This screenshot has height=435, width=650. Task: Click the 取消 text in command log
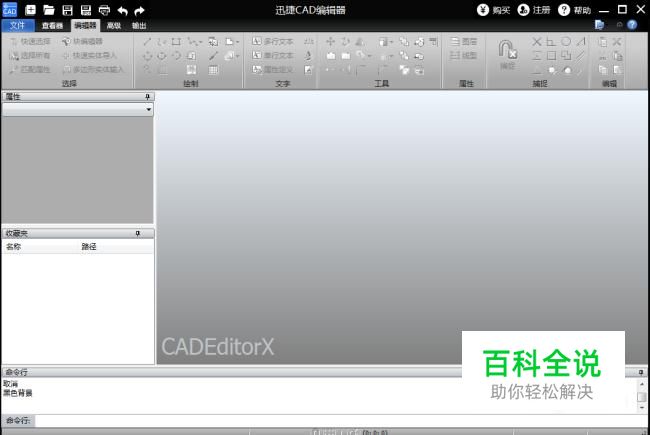tap(10, 384)
